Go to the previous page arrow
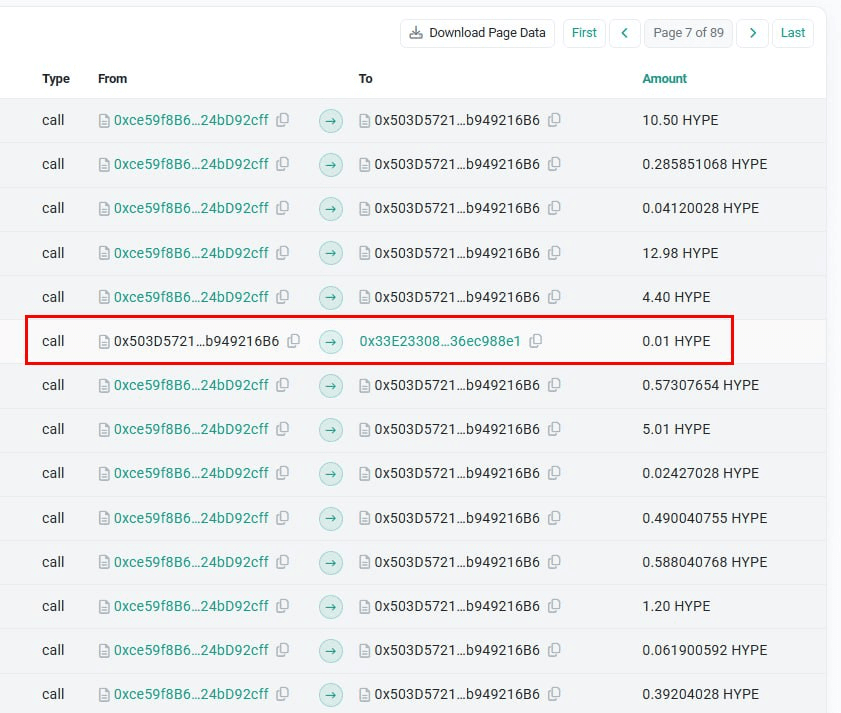 pos(624,33)
